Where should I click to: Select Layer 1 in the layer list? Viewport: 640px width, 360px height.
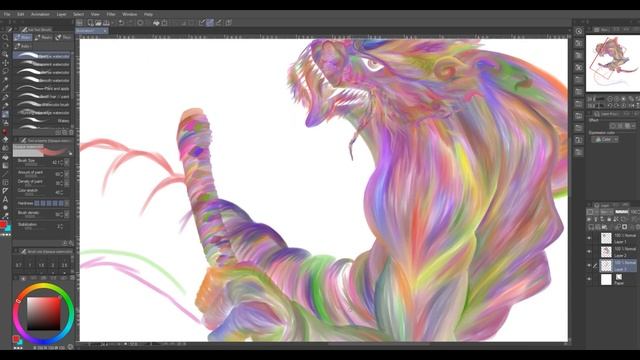618,238
